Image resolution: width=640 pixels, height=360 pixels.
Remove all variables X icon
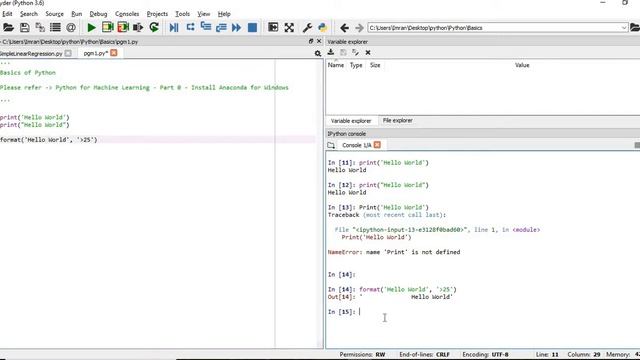click(368, 52)
